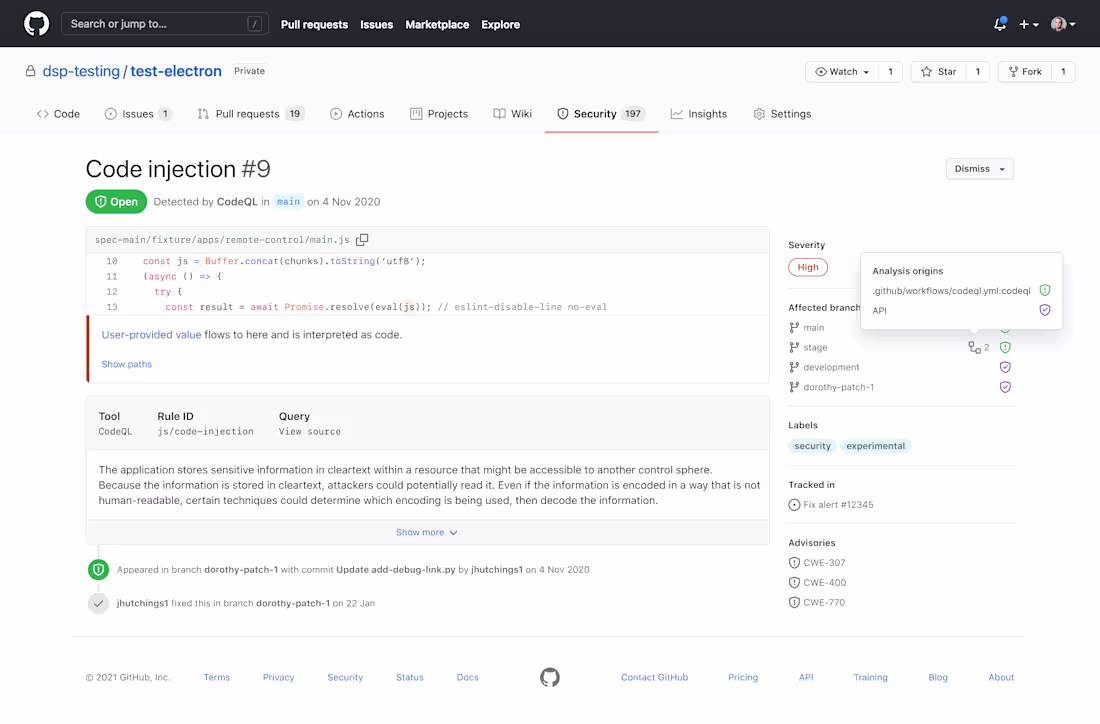
Task: Switch to the Wiki tab
Action: pos(513,114)
